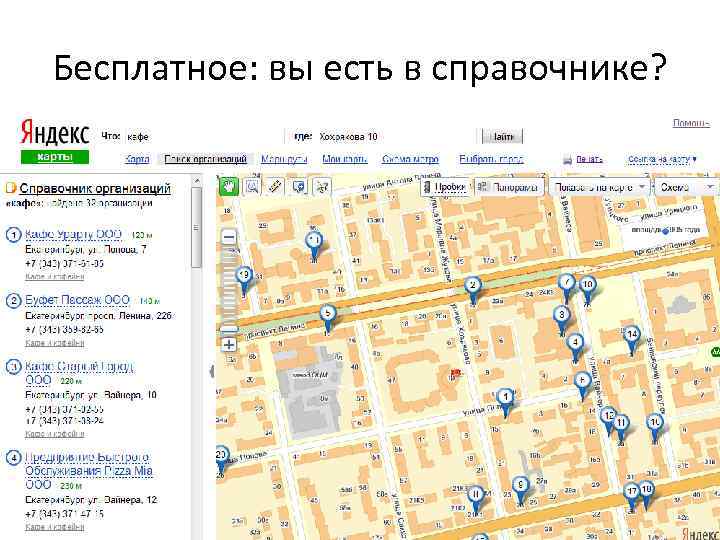720x540 pixels.
Task: Click the print icon beside Печать
Action: pyautogui.click(x=568, y=160)
